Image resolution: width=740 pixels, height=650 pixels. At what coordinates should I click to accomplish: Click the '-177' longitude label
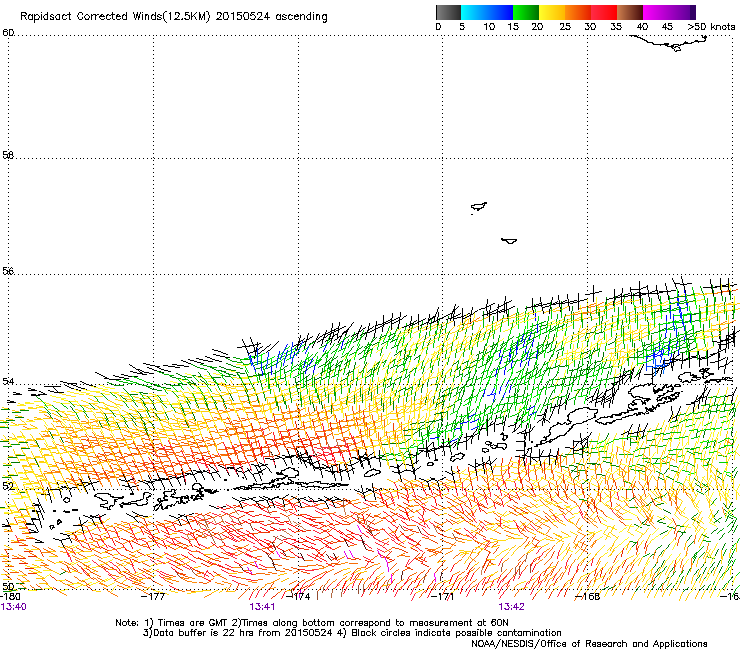pos(153,597)
